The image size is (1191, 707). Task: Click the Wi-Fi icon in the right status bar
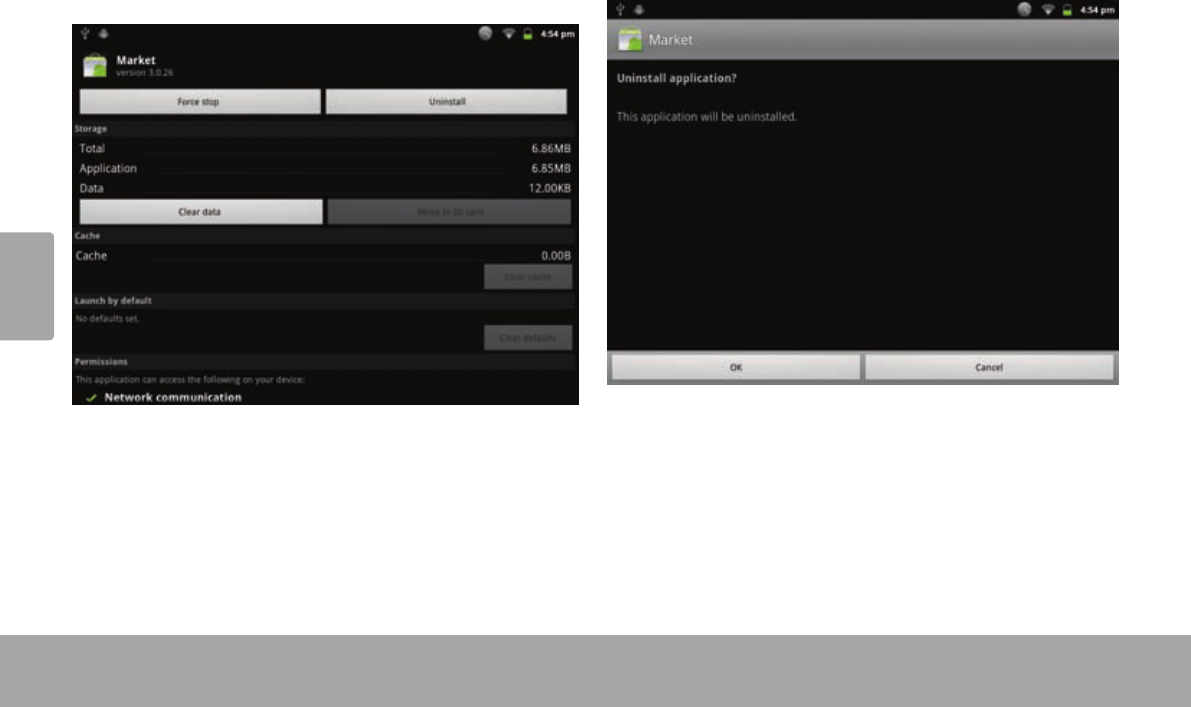(1048, 10)
